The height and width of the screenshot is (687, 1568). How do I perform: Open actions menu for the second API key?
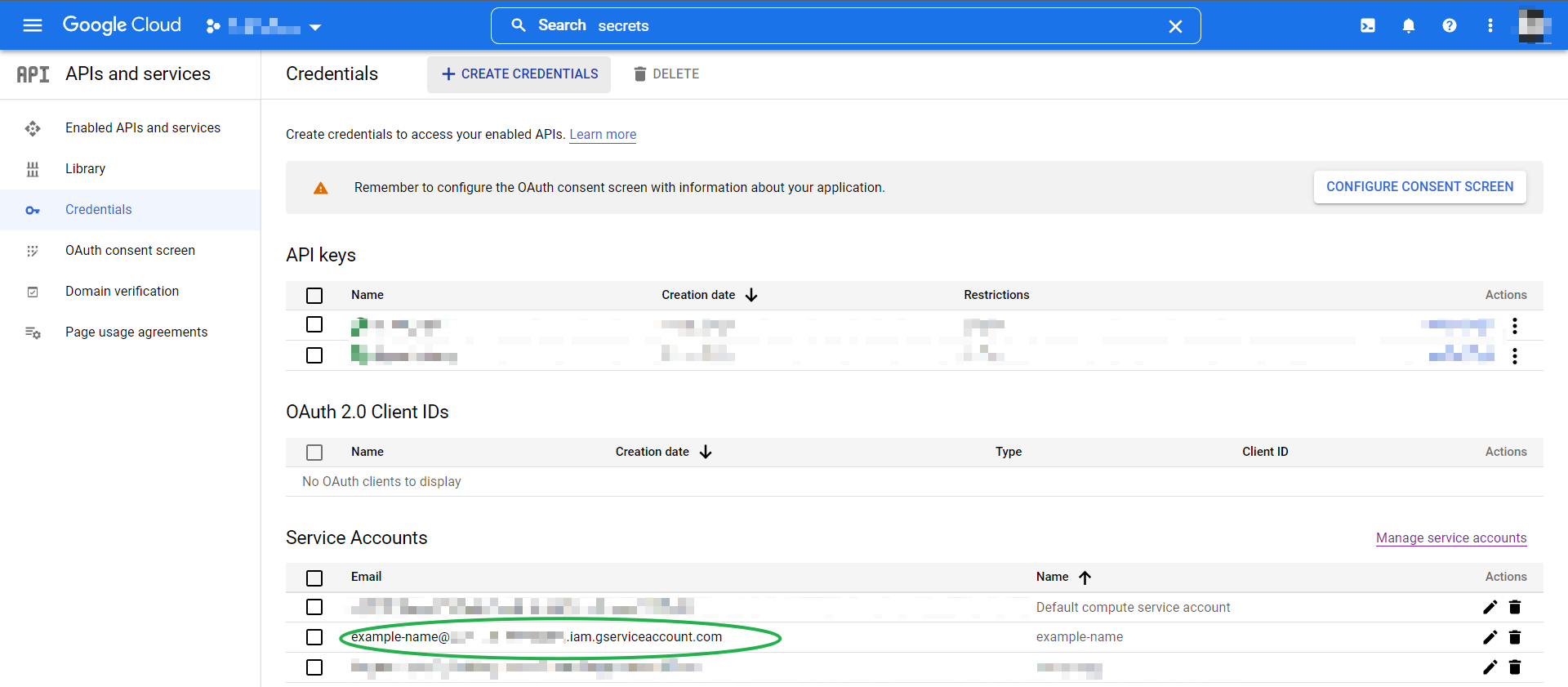pyautogui.click(x=1515, y=356)
